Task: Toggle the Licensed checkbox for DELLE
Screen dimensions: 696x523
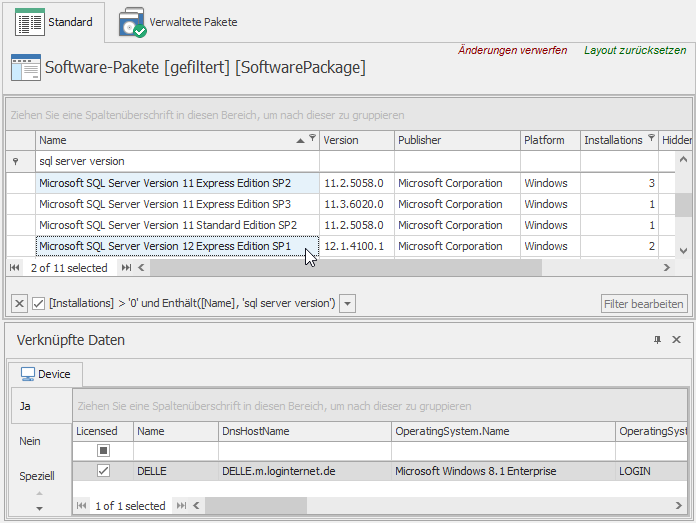Action: [103, 471]
